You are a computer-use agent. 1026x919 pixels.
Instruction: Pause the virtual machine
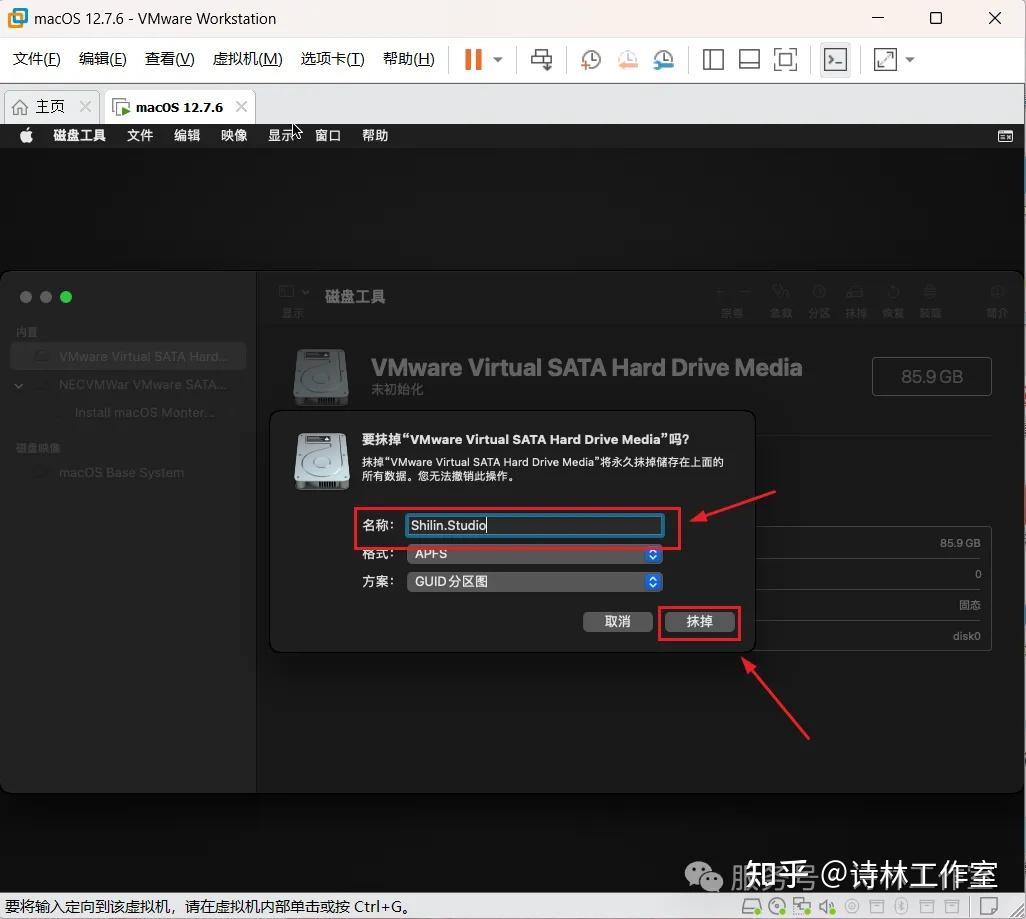(x=473, y=60)
